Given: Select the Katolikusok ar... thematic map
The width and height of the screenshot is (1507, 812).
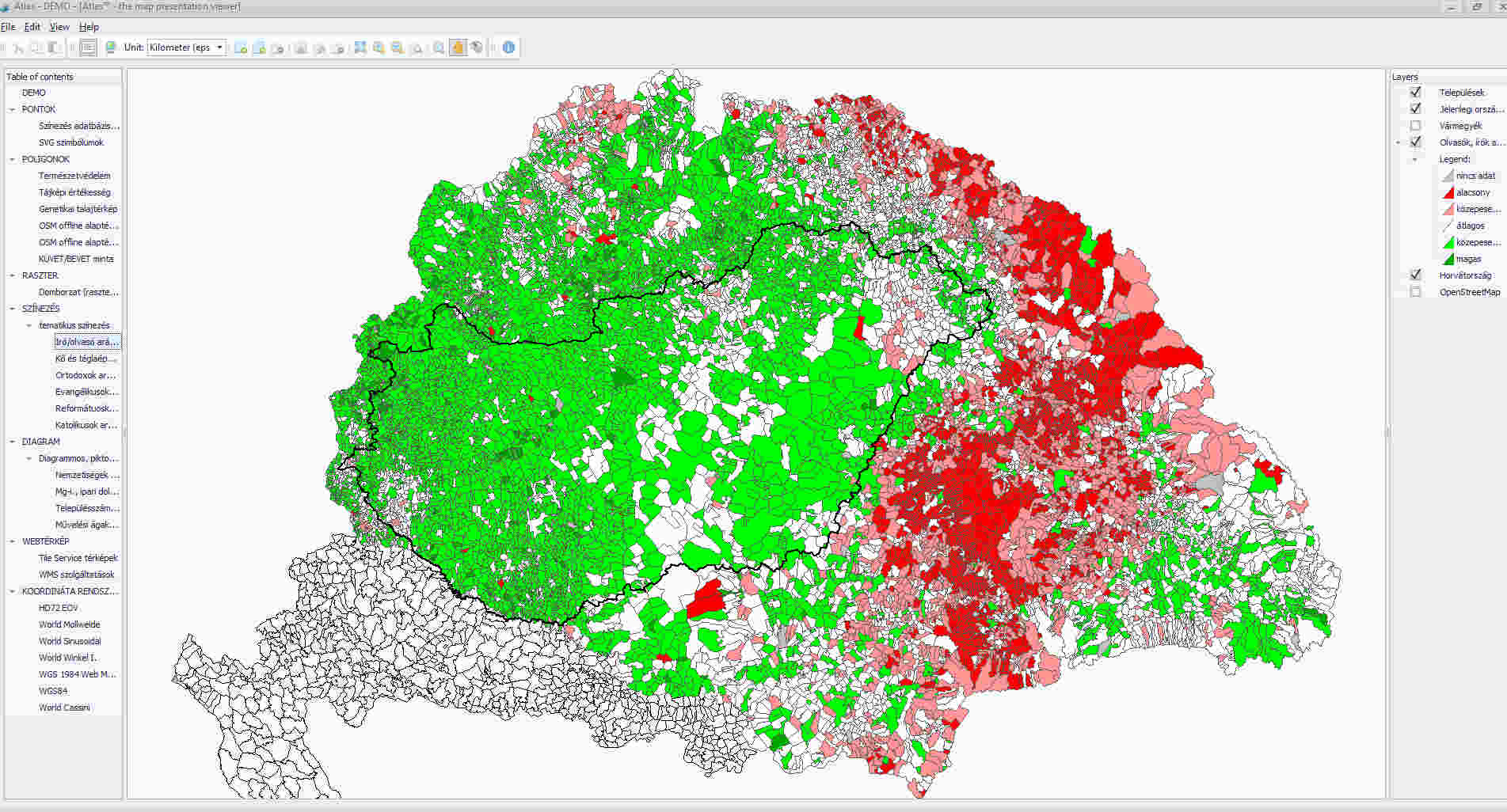Looking at the screenshot, I should coord(86,425).
